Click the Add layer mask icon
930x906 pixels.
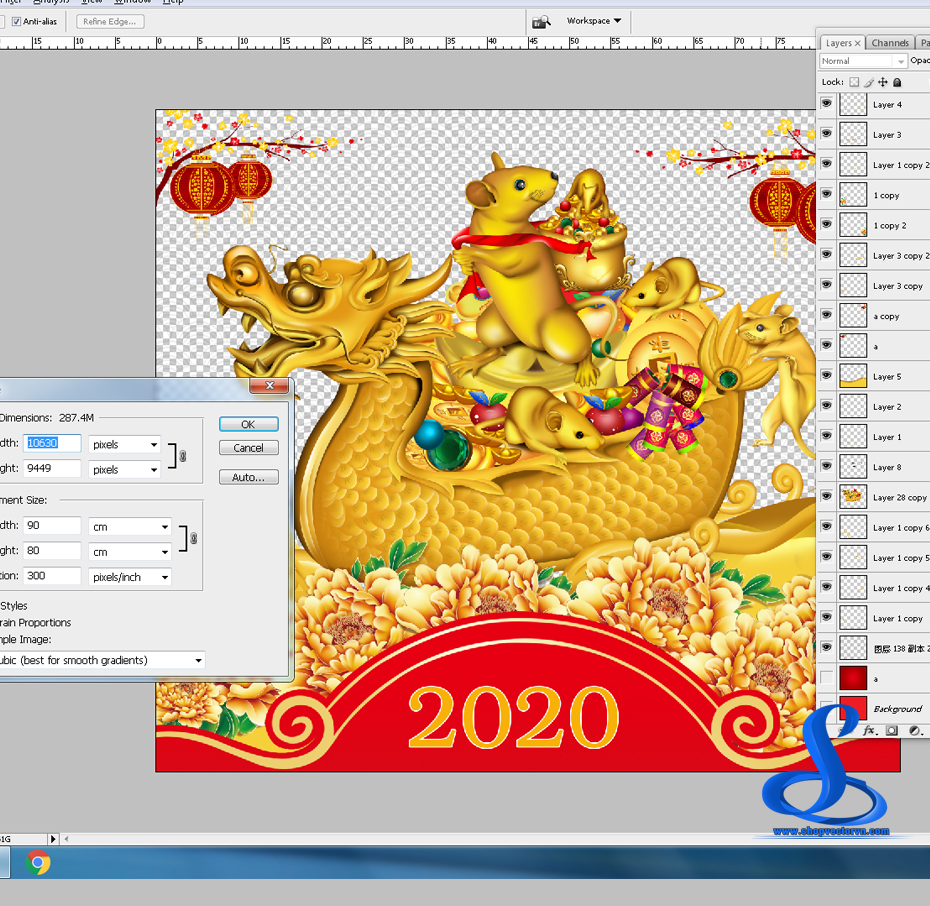(x=891, y=730)
